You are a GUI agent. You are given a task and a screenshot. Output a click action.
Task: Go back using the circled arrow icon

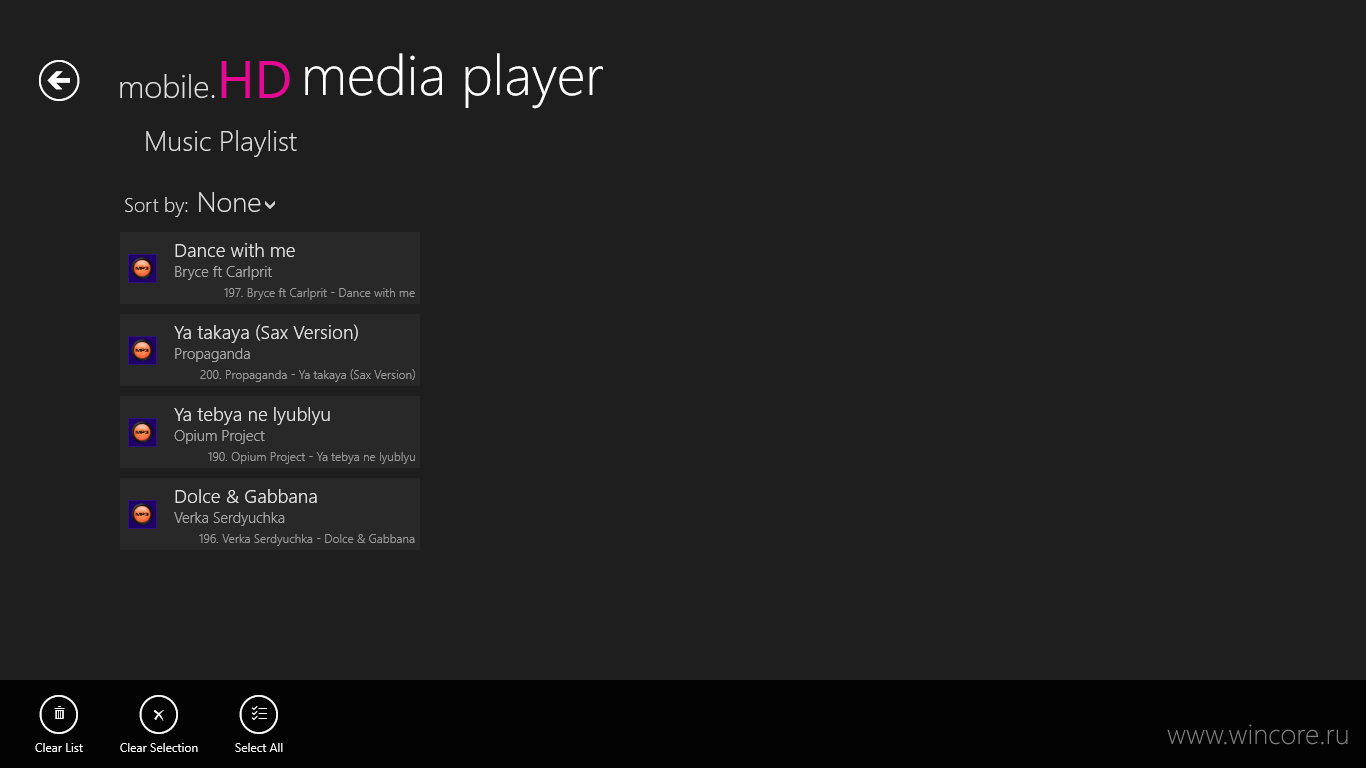point(59,80)
